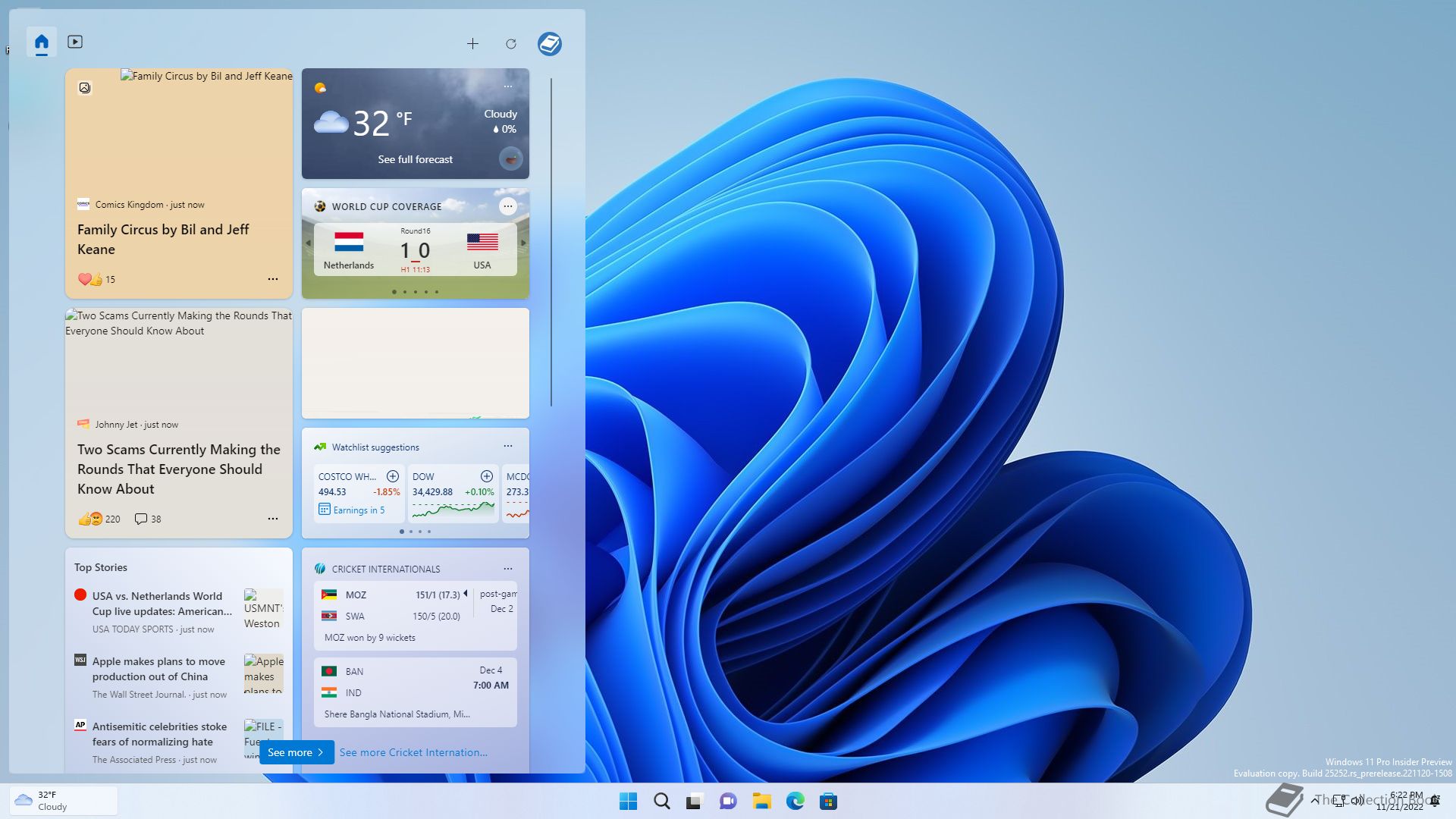1456x819 pixels.
Task: Open the blank widget card
Action: coord(416,363)
